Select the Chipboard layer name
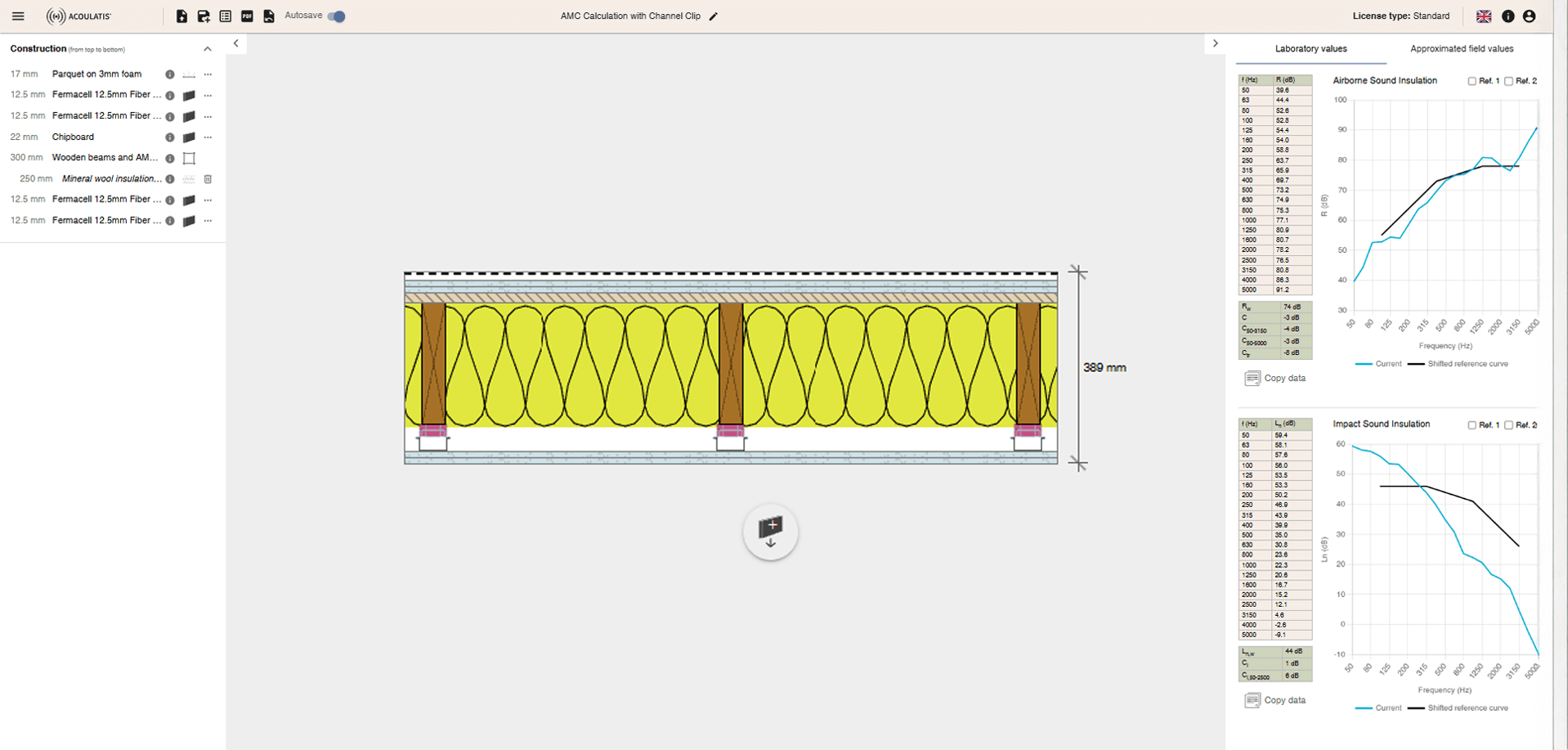 (x=73, y=137)
